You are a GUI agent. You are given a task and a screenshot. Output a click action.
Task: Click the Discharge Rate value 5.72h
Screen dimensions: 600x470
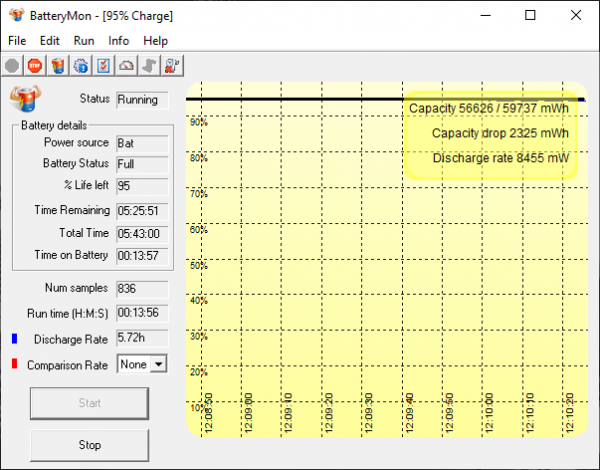coord(142,338)
